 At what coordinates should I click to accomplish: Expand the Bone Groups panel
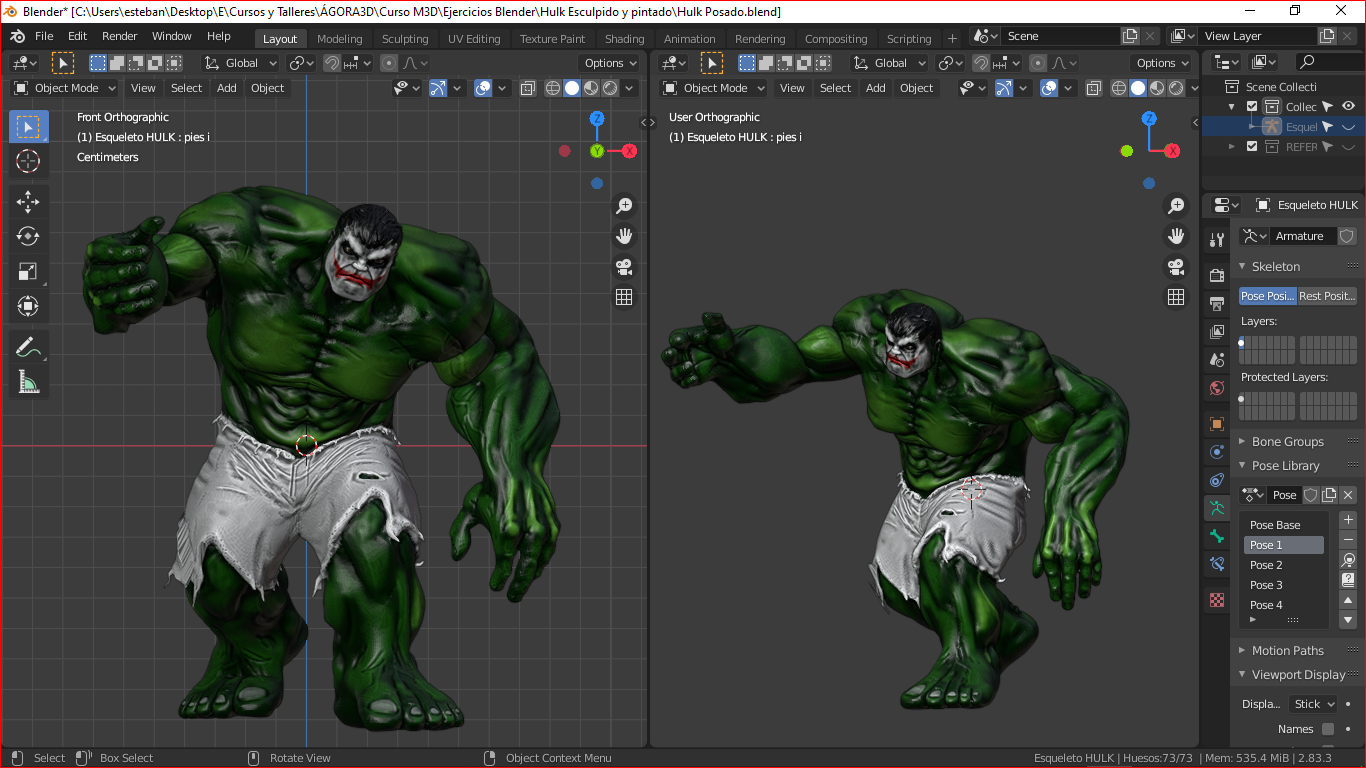point(1290,441)
